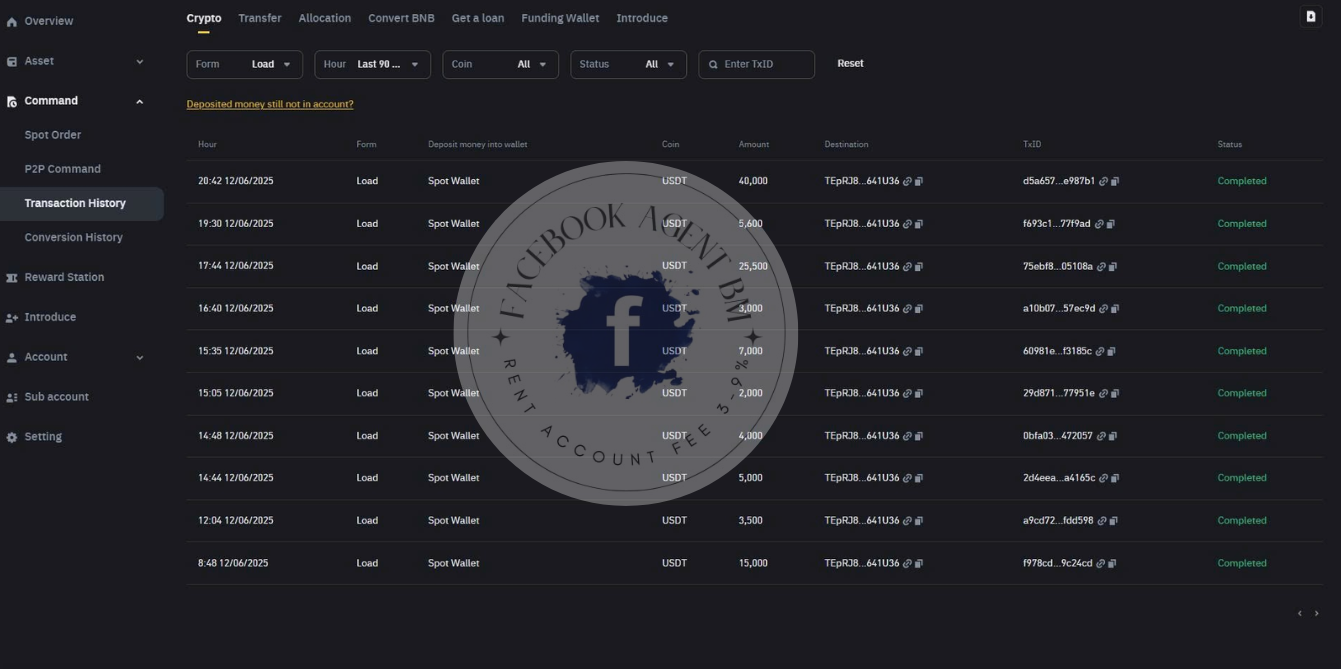Open destination link for the 3,500 USDT row

click(908, 521)
